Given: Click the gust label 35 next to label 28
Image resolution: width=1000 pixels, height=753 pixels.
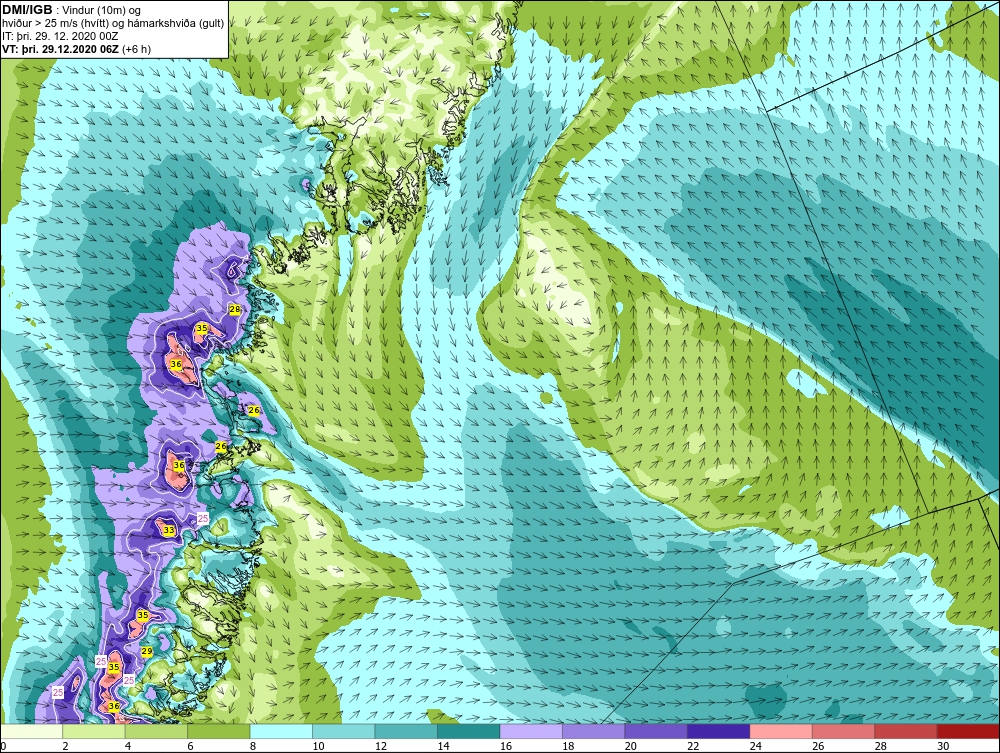Looking at the screenshot, I should pos(202,328).
